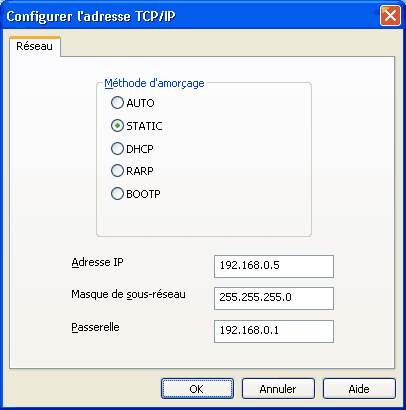Open help via the Aide button

pyautogui.click(x=359, y=388)
